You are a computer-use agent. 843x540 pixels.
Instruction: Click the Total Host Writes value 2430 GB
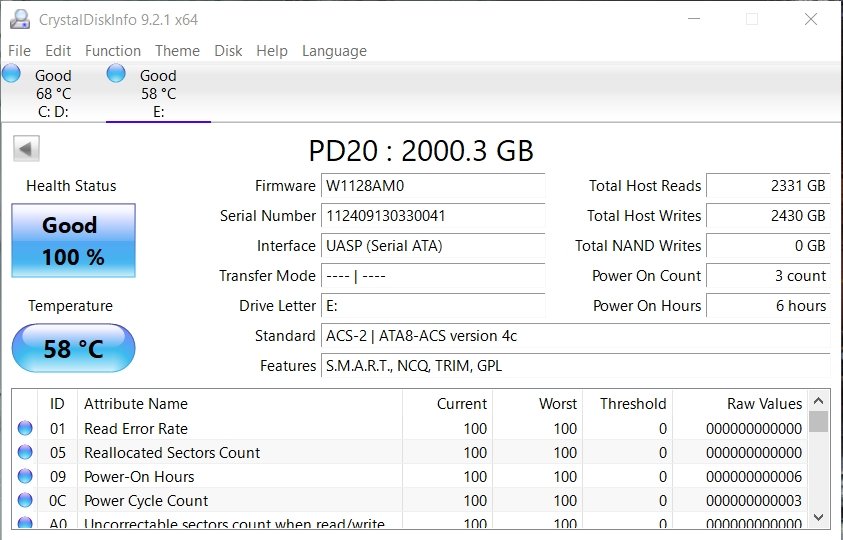point(768,216)
